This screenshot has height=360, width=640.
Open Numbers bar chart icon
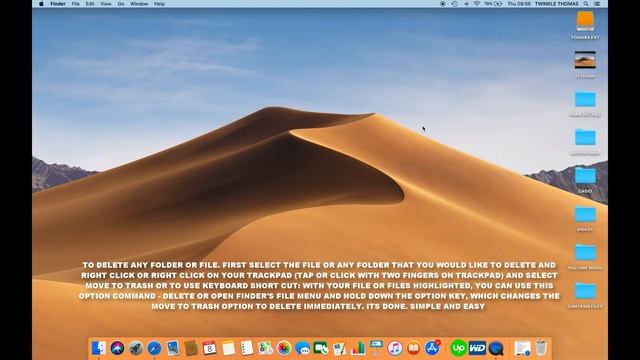tap(358, 348)
